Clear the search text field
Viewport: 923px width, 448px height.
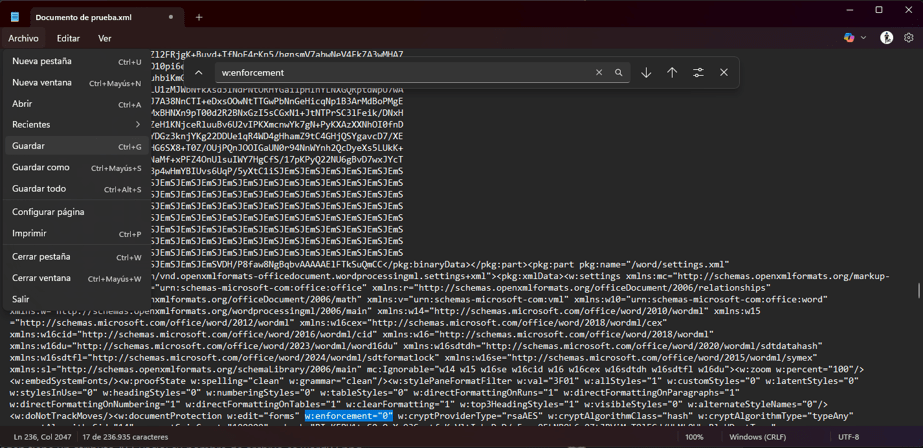pyautogui.click(x=599, y=73)
